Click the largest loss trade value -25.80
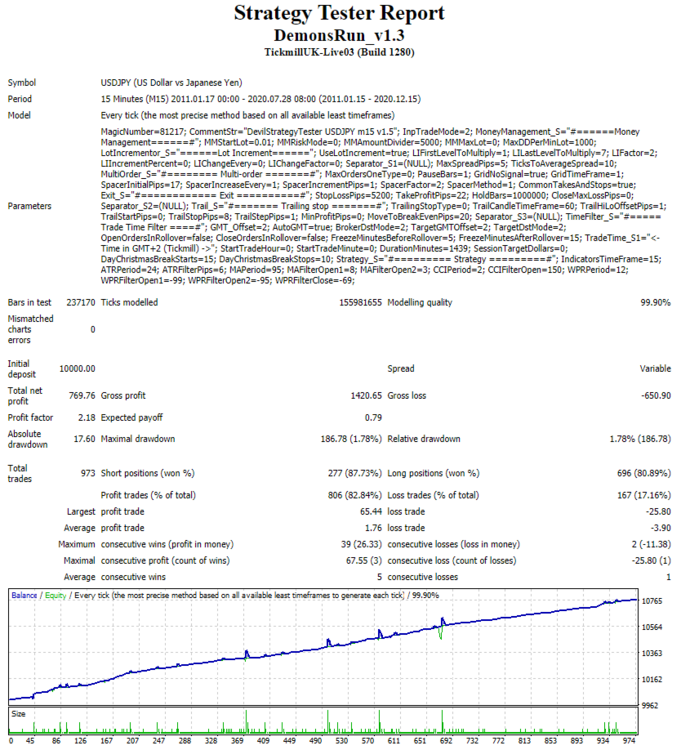 click(x=658, y=511)
